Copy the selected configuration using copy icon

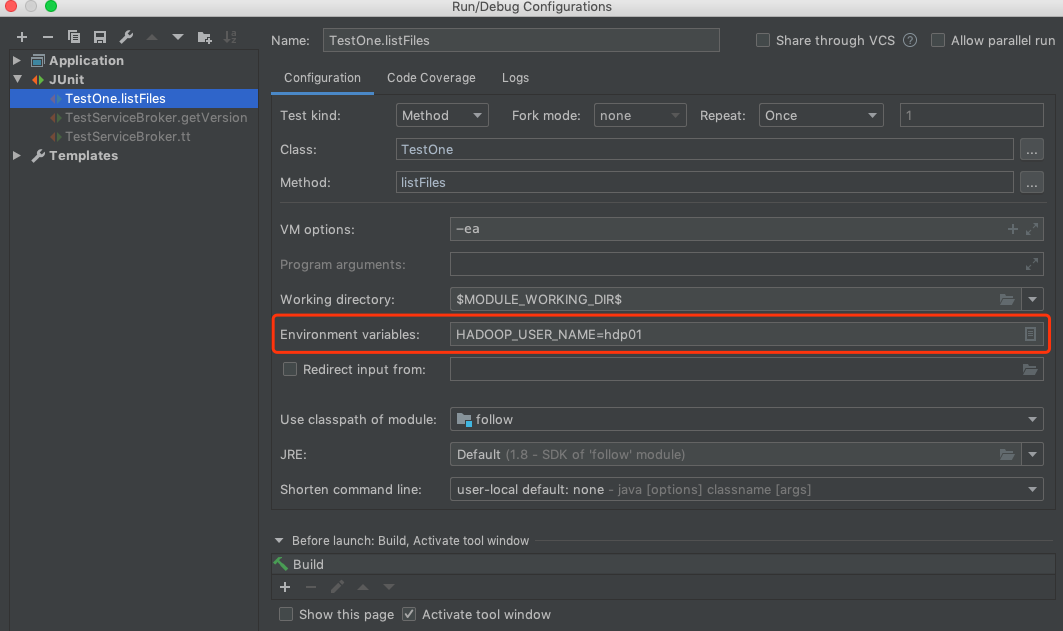72,36
